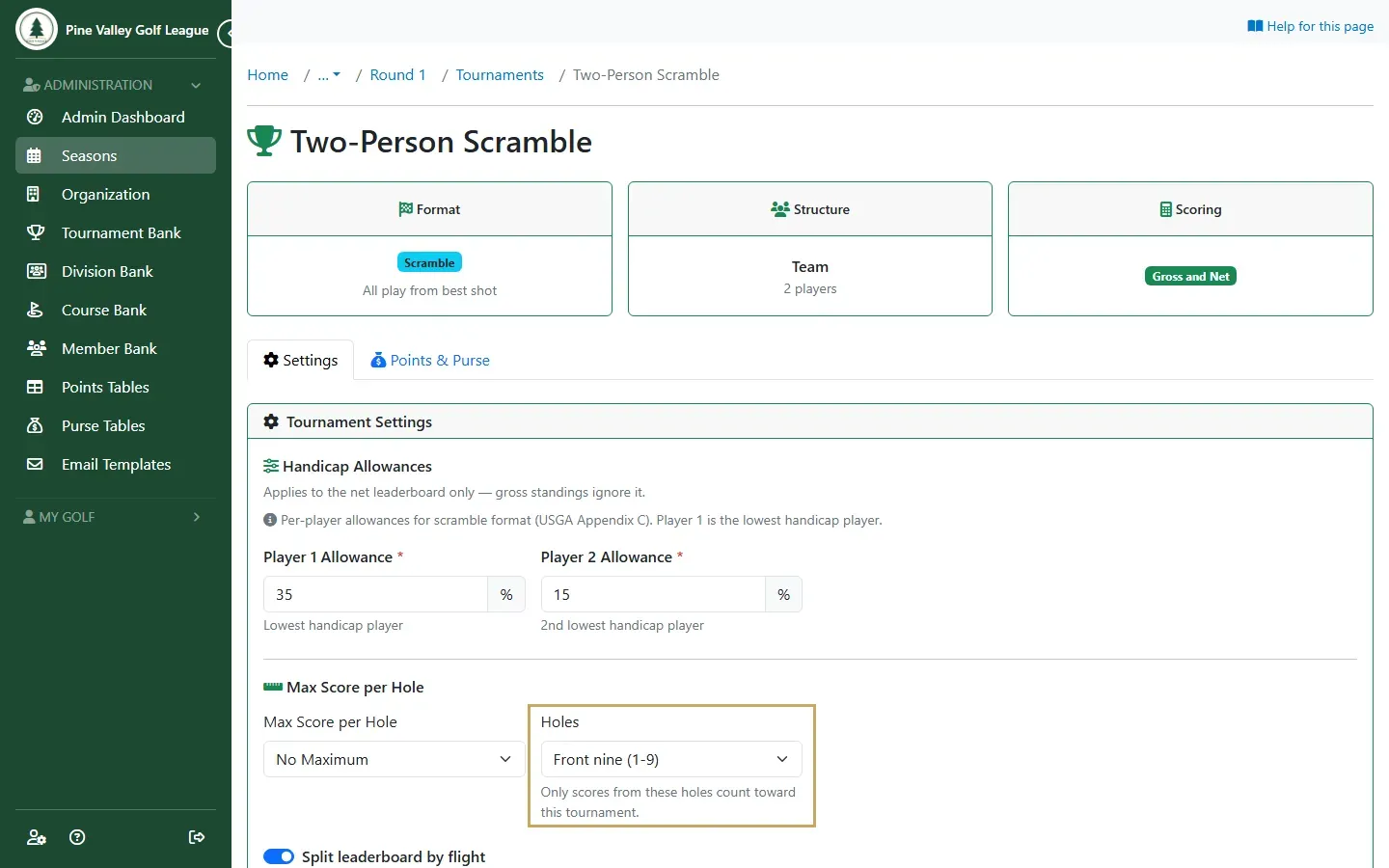
Task: Click the Points Tables grid icon
Action: (35, 387)
